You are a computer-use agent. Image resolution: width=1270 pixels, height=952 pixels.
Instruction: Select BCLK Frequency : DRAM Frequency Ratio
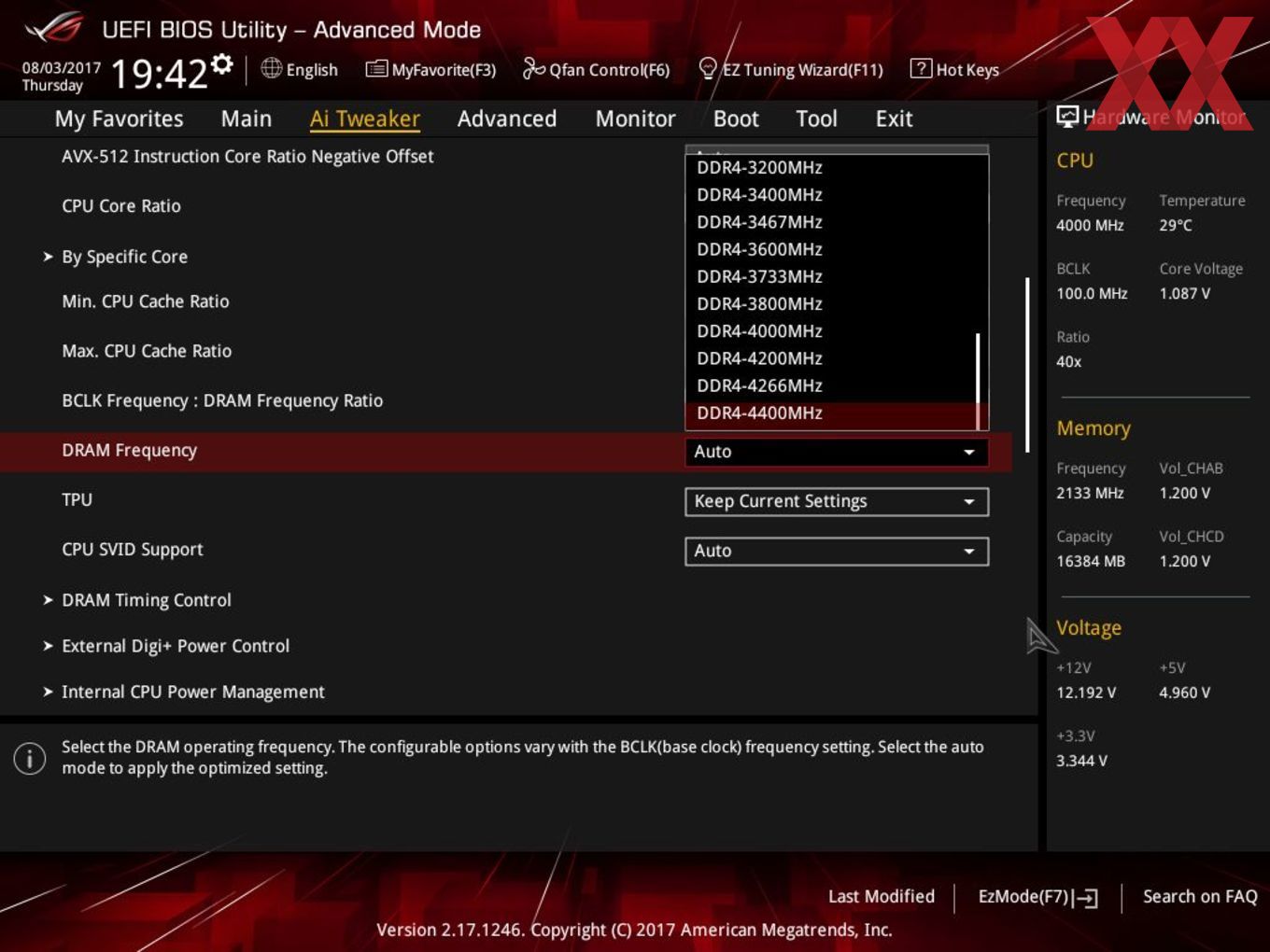pyautogui.click(x=222, y=400)
